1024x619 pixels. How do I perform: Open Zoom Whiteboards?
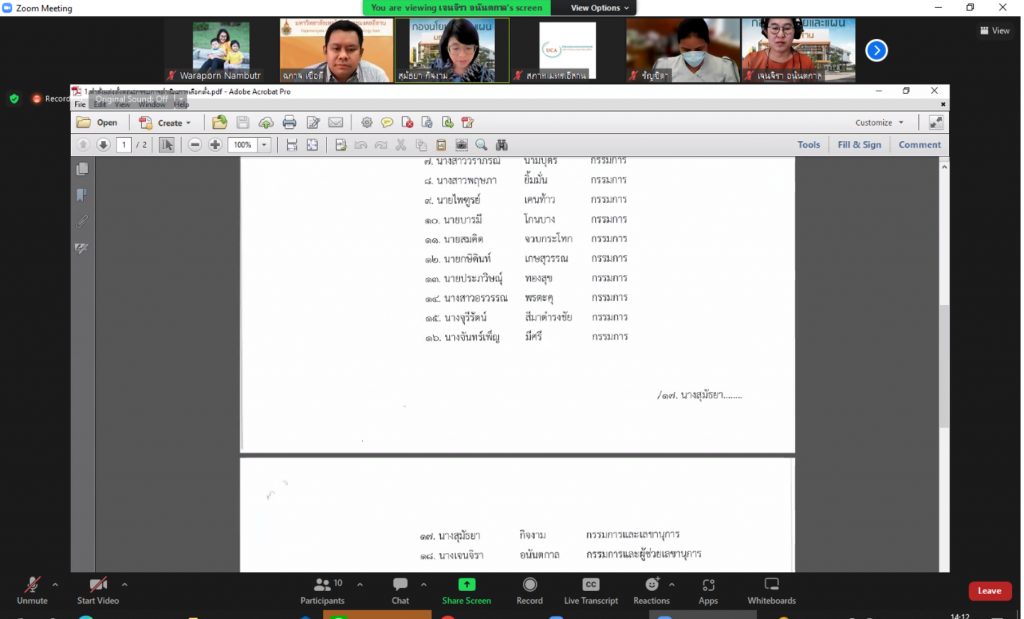tap(771, 589)
